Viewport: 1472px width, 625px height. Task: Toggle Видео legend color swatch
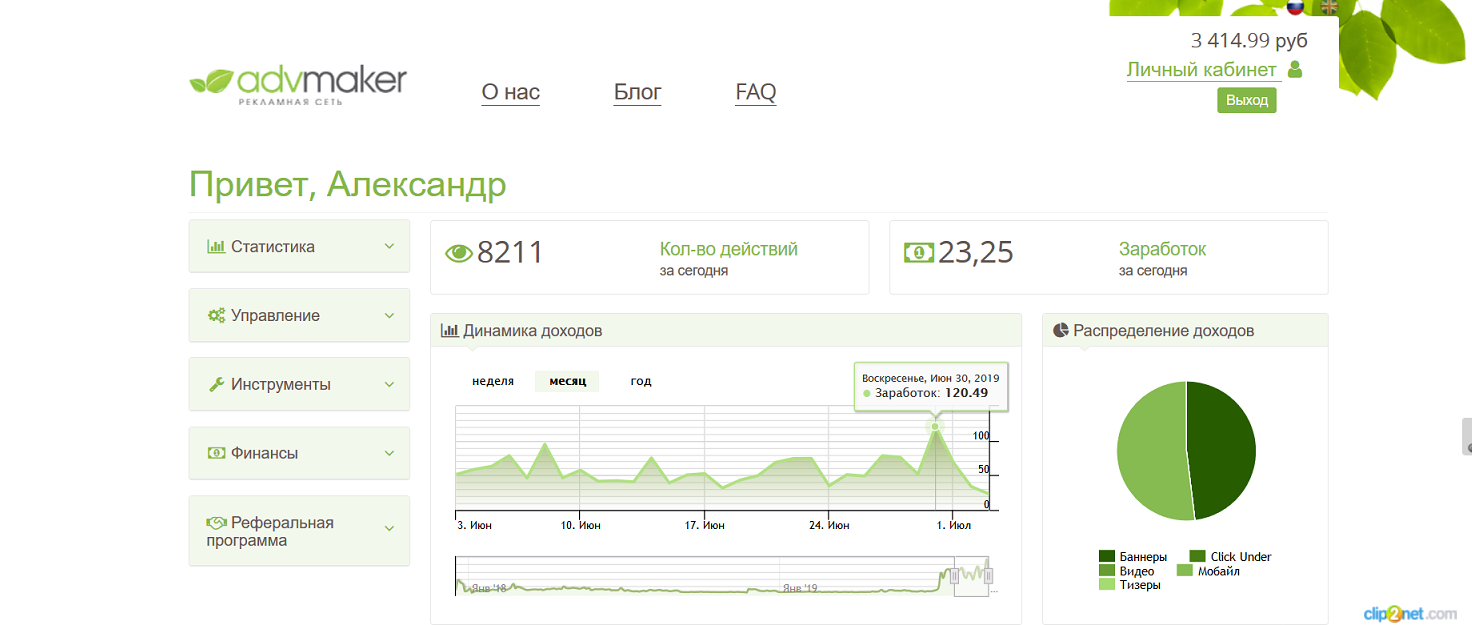tap(1107, 570)
